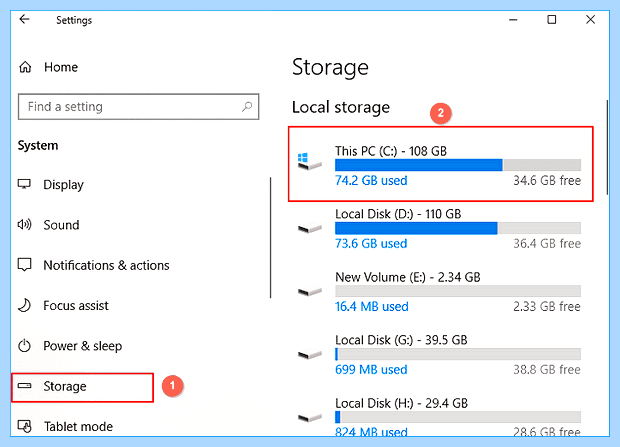Open Focus assist settings
620x447 pixels.
click(x=76, y=305)
